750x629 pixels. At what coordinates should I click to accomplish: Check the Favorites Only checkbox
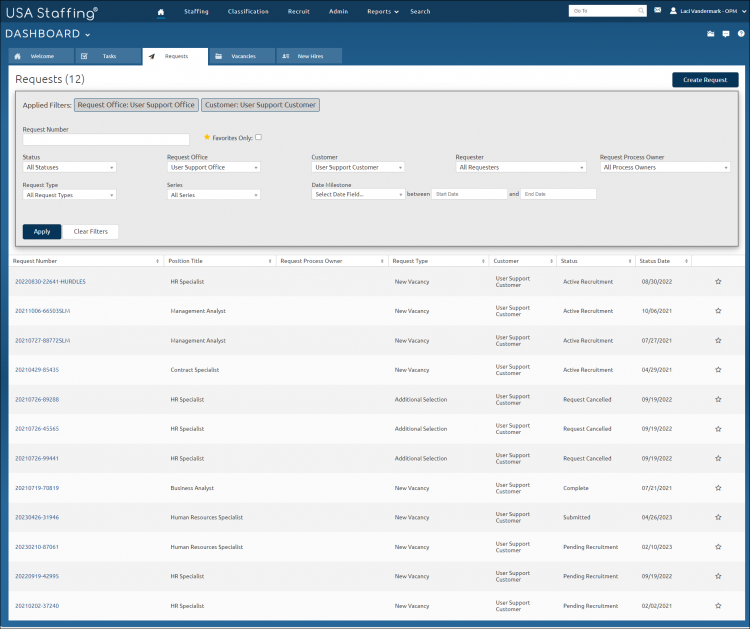(258, 137)
